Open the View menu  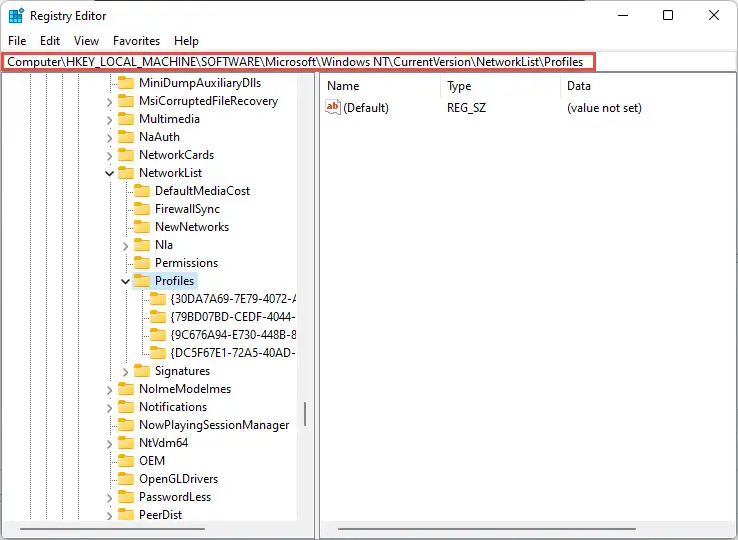86,41
